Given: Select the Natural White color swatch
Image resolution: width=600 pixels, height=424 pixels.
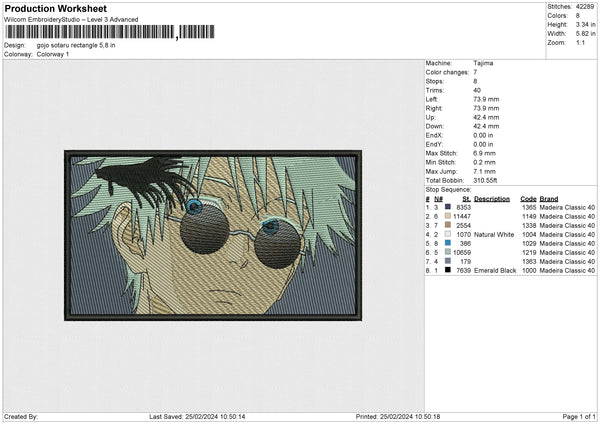Looking at the screenshot, I should pos(446,233).
